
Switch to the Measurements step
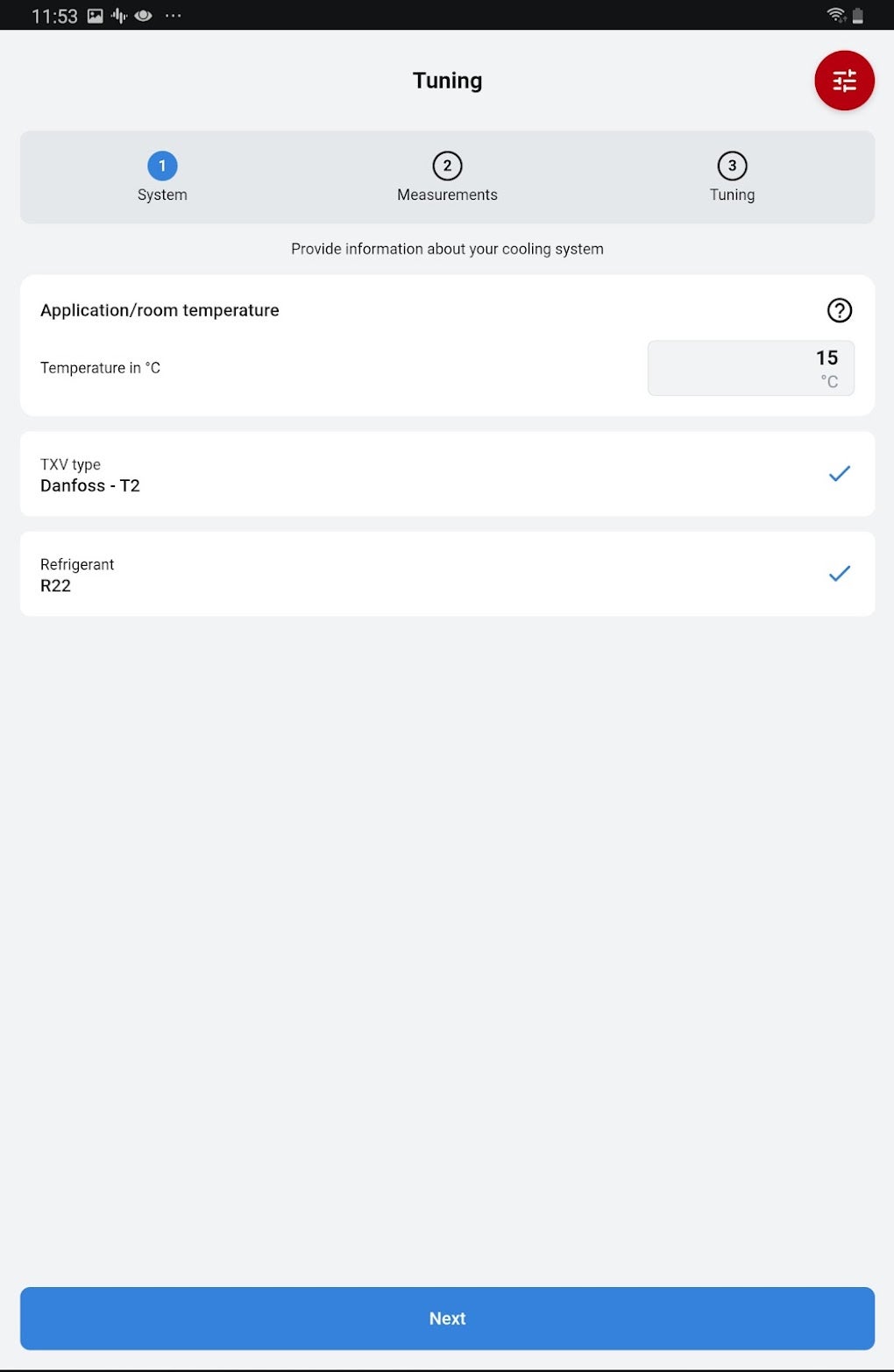point(447,194)
